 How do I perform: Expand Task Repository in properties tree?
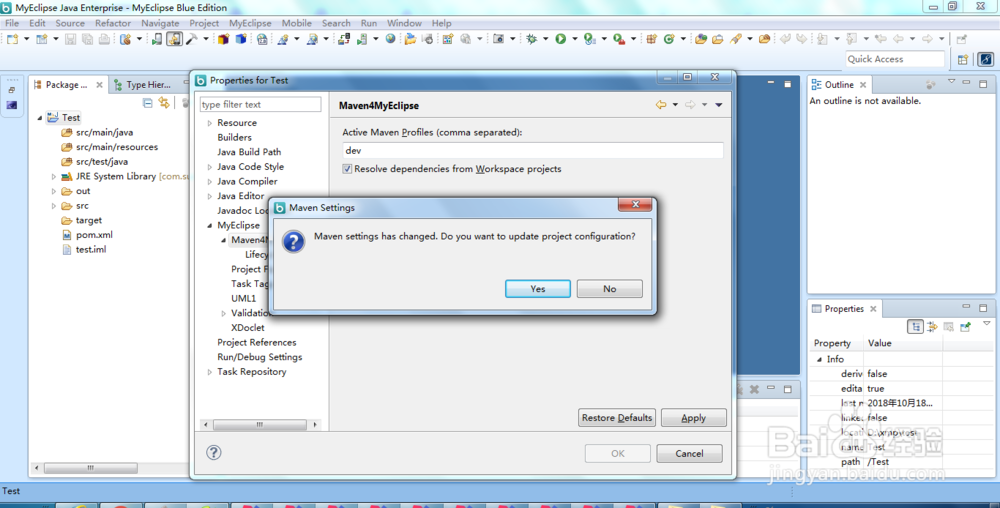(209, 372)
